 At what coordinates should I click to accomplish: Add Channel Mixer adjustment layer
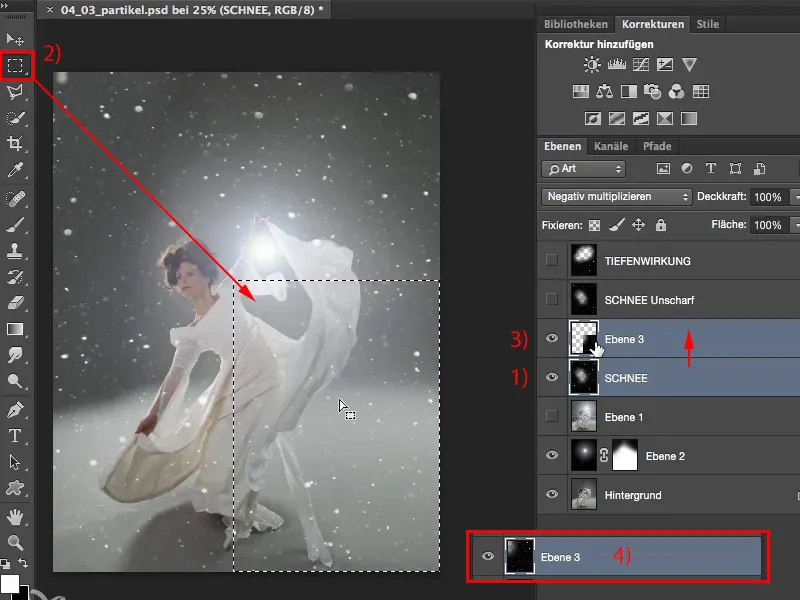(x=677, y=92)
